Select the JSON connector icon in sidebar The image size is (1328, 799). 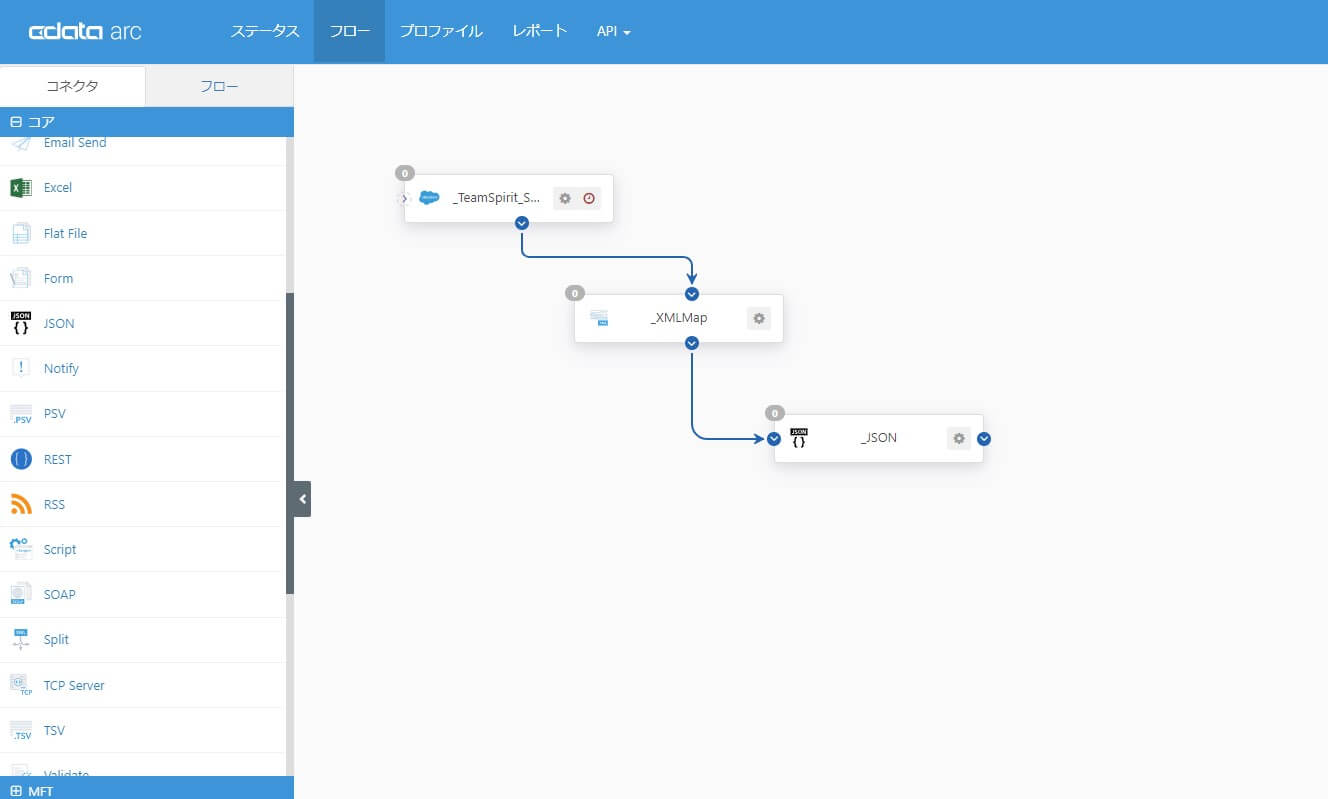21,323
